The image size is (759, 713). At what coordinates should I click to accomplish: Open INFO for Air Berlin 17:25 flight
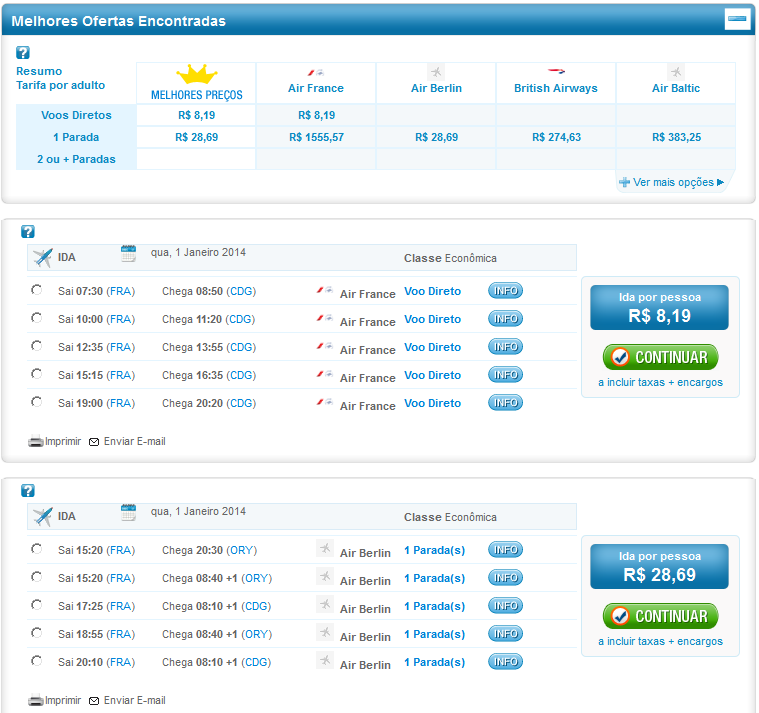505,606
